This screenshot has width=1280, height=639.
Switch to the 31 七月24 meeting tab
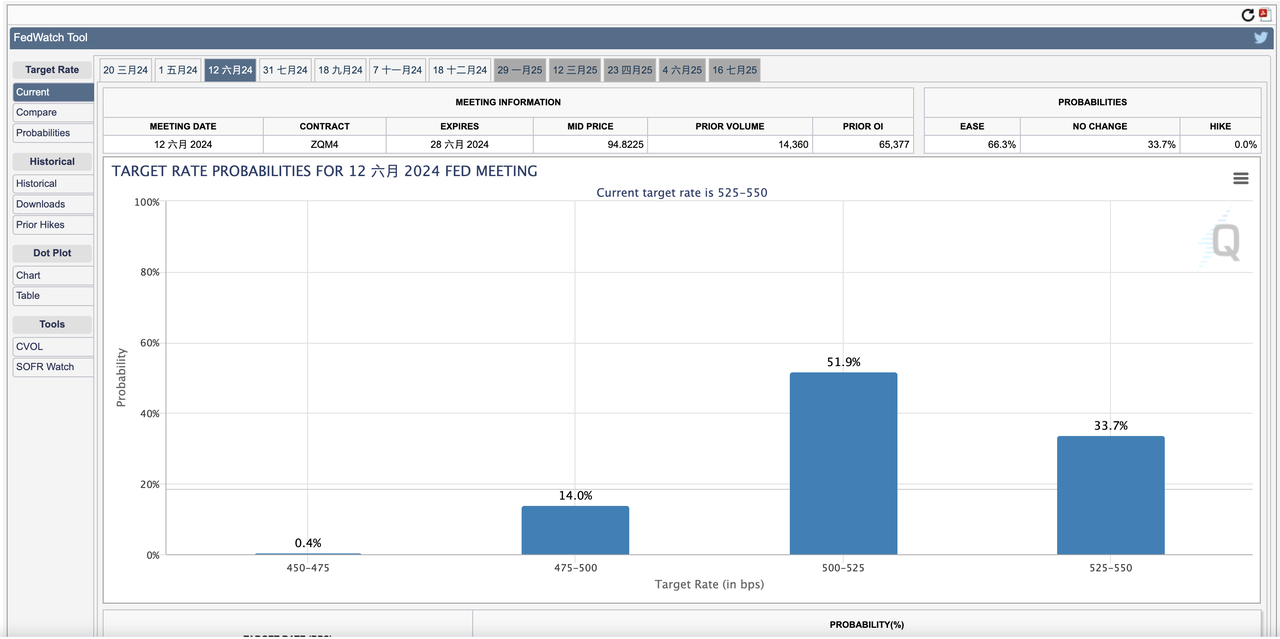point(285,70)
